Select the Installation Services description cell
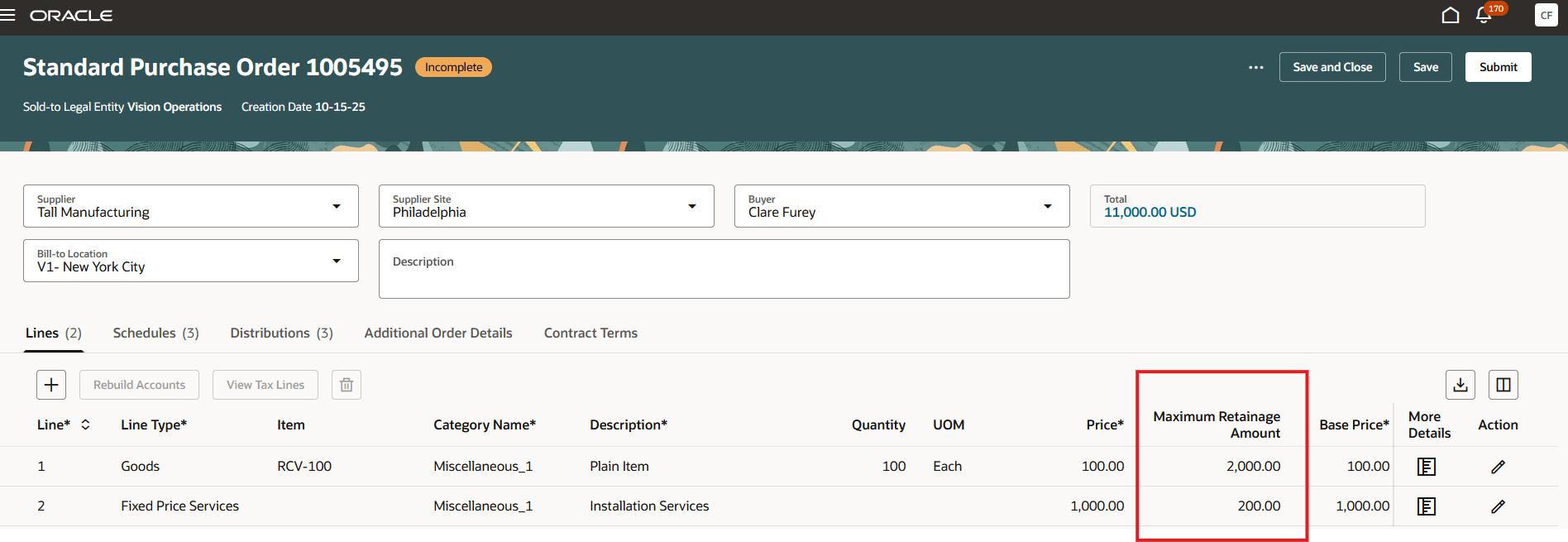This screenshot has height=542, width=1568. click(649, 506)
